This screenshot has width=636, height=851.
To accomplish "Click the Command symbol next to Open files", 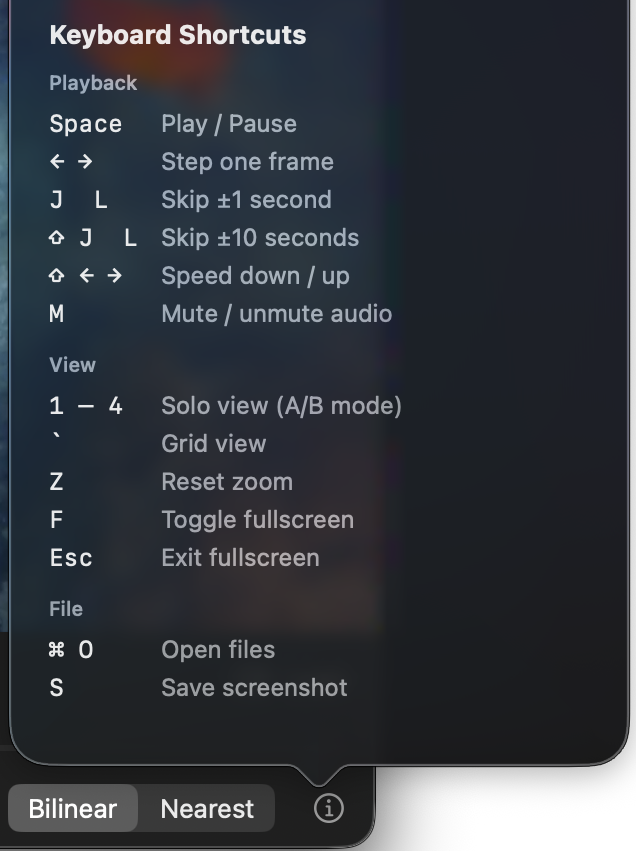I will 59,650.
